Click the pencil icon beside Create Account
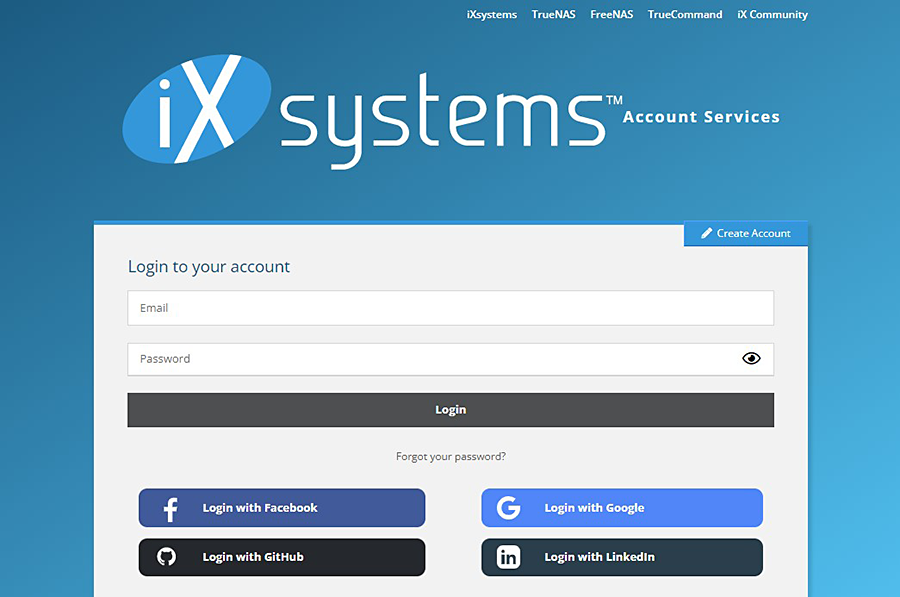 pyautogui.click(x=706, y=233)
